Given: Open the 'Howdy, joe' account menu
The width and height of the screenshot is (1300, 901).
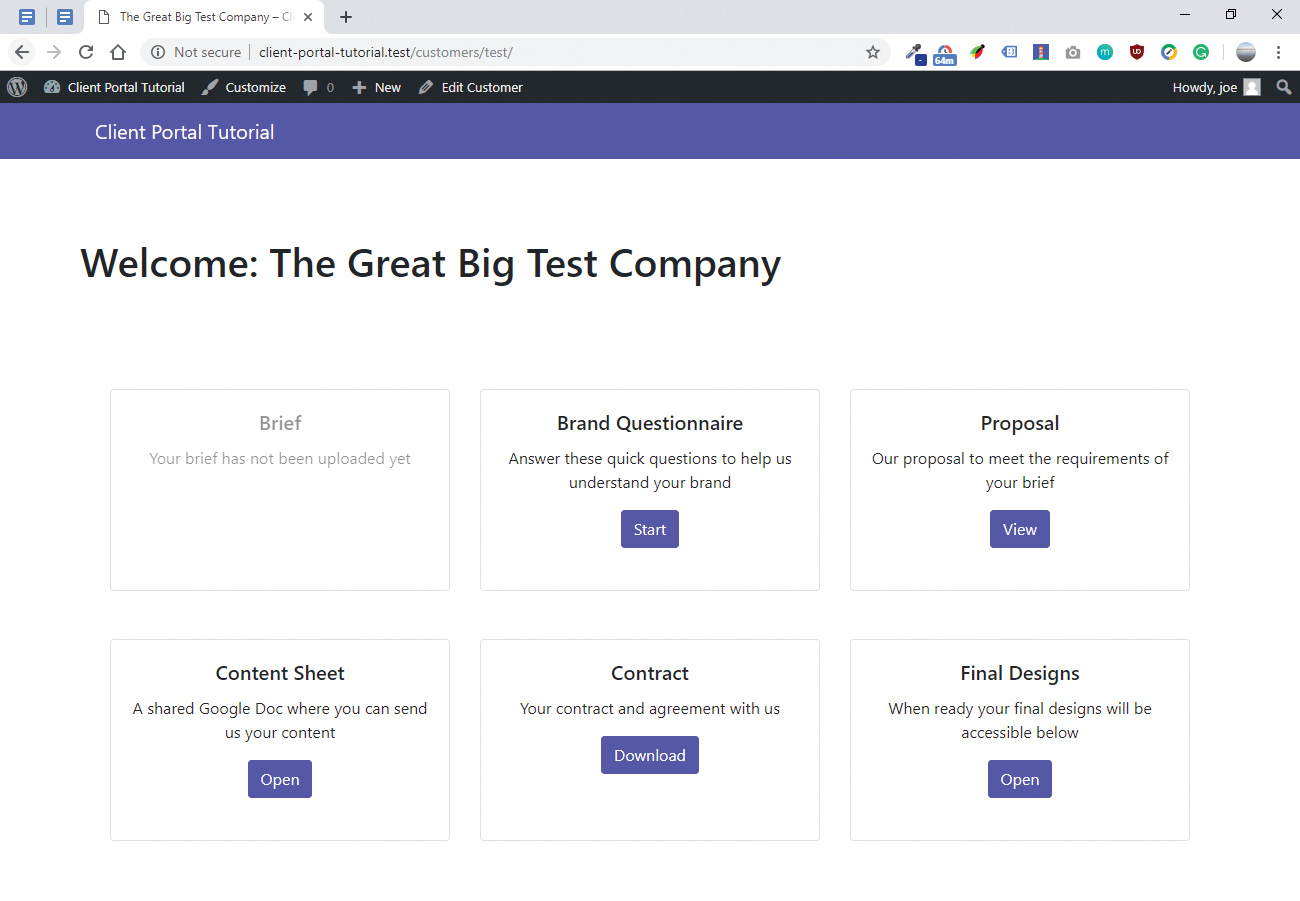Looking at the screenshot, I should 1207,87.
